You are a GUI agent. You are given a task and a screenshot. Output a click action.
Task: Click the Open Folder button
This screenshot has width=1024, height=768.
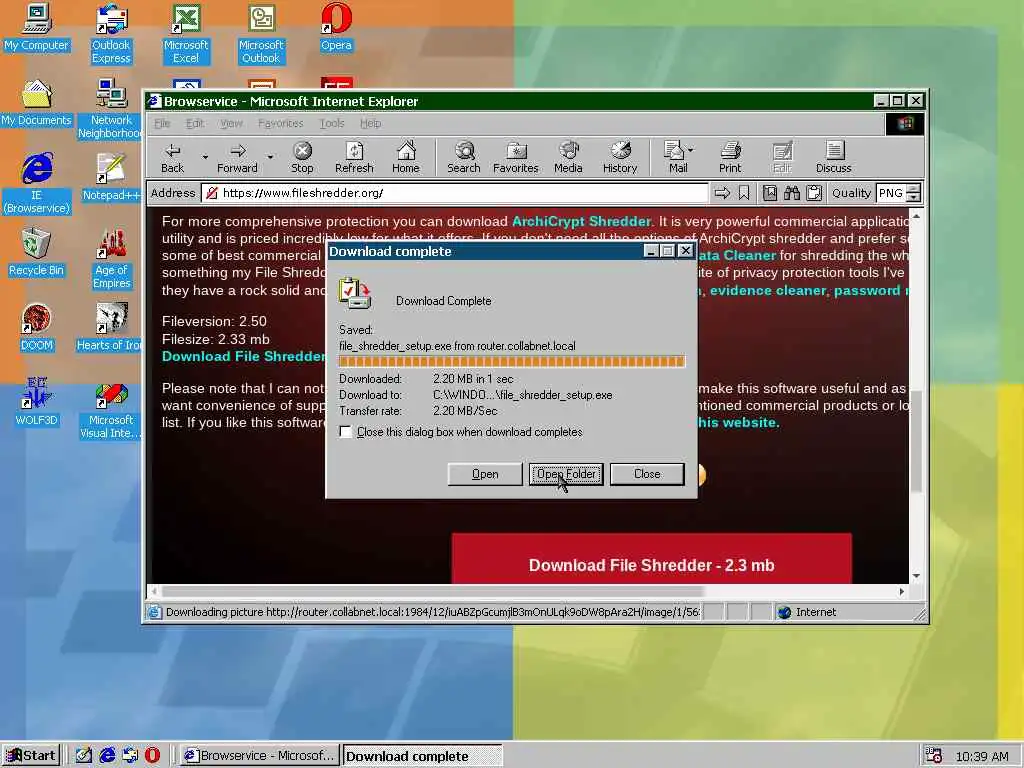[566, 474]
